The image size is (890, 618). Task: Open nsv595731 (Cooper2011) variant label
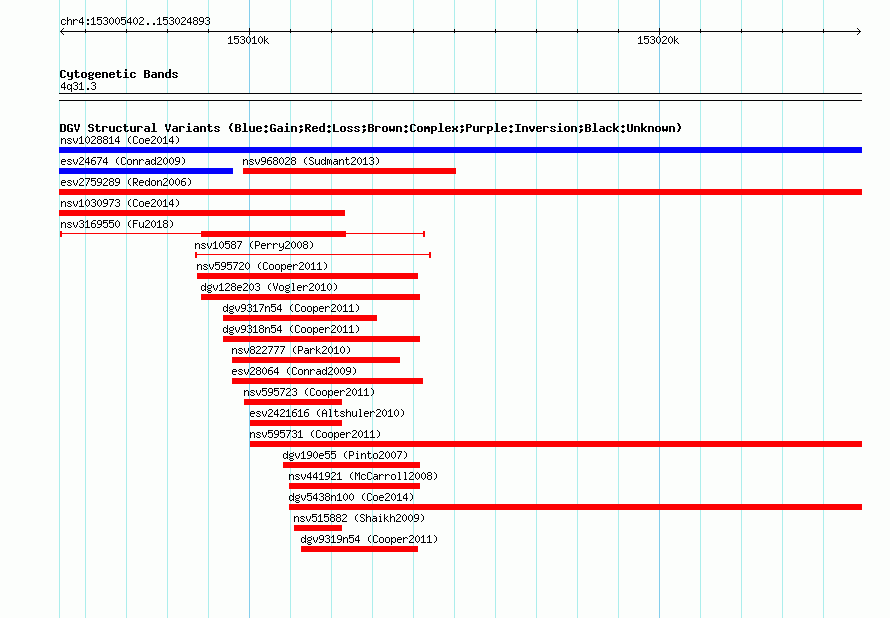coord(315,434)
